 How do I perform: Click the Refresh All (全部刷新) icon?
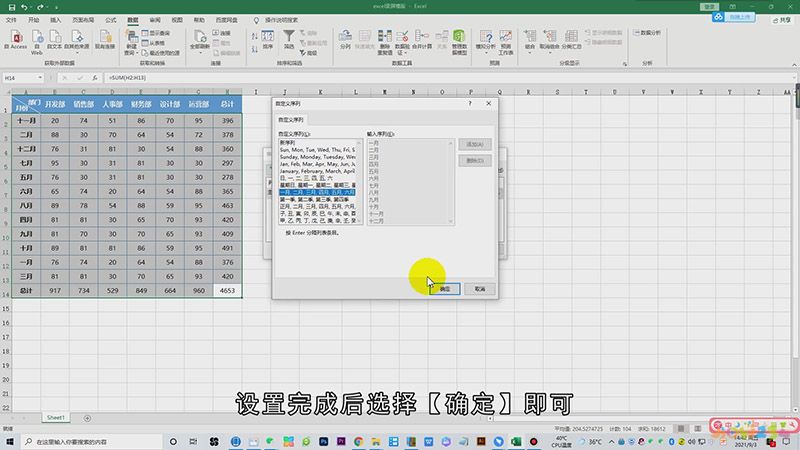pos(199,39)
